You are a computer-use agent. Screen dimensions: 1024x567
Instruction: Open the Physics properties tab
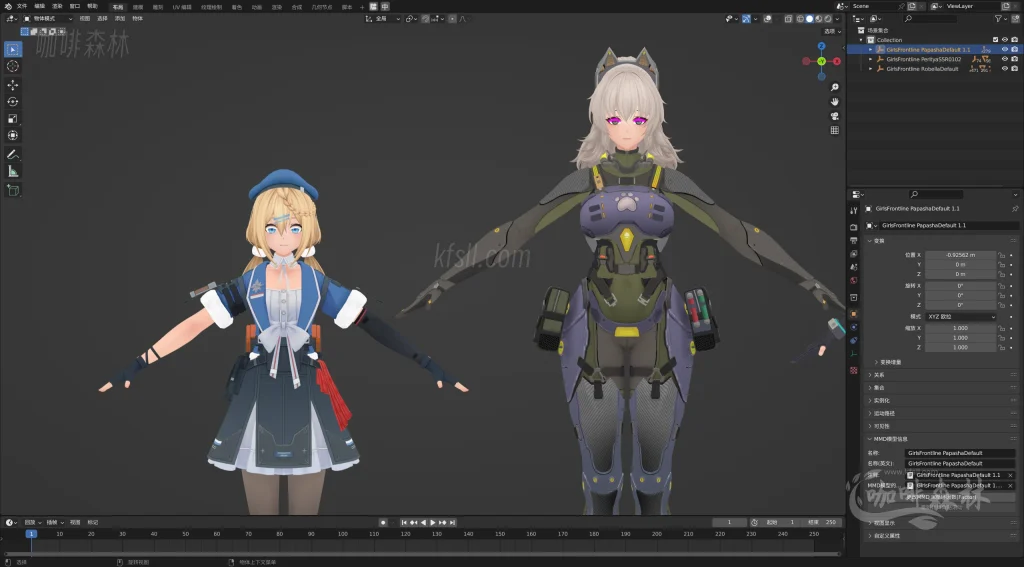click(x=854, y=327)
